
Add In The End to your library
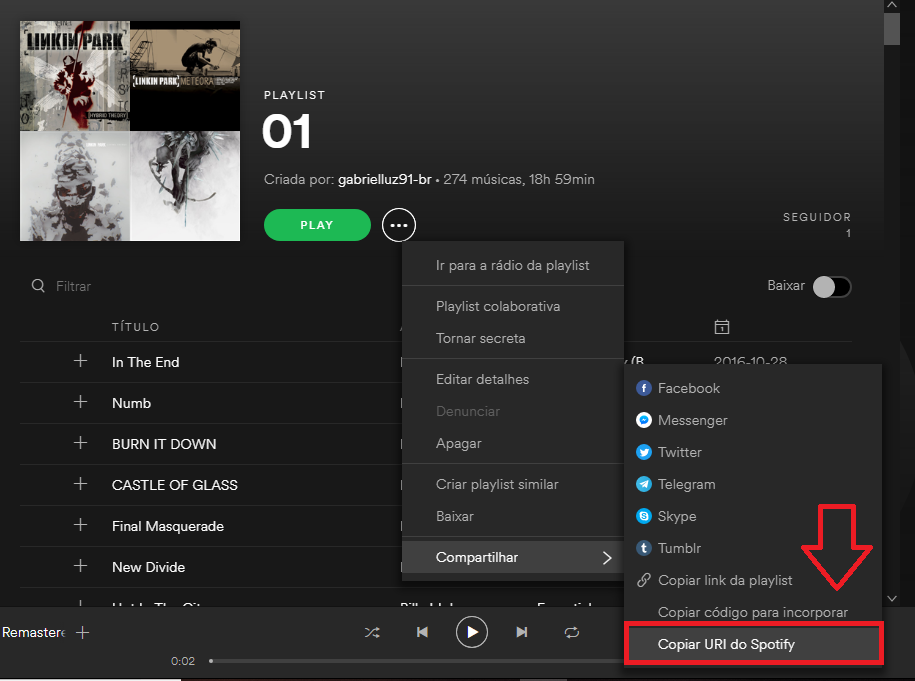click(82, 362)
